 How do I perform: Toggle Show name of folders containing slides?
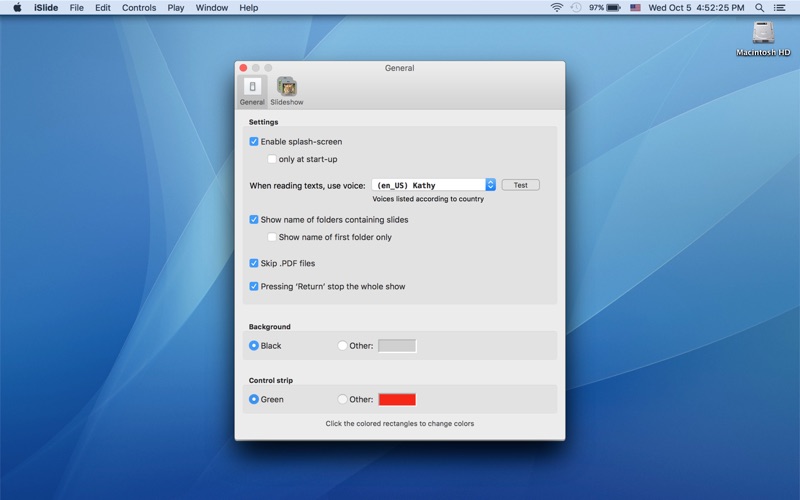[x=254, y=219]
